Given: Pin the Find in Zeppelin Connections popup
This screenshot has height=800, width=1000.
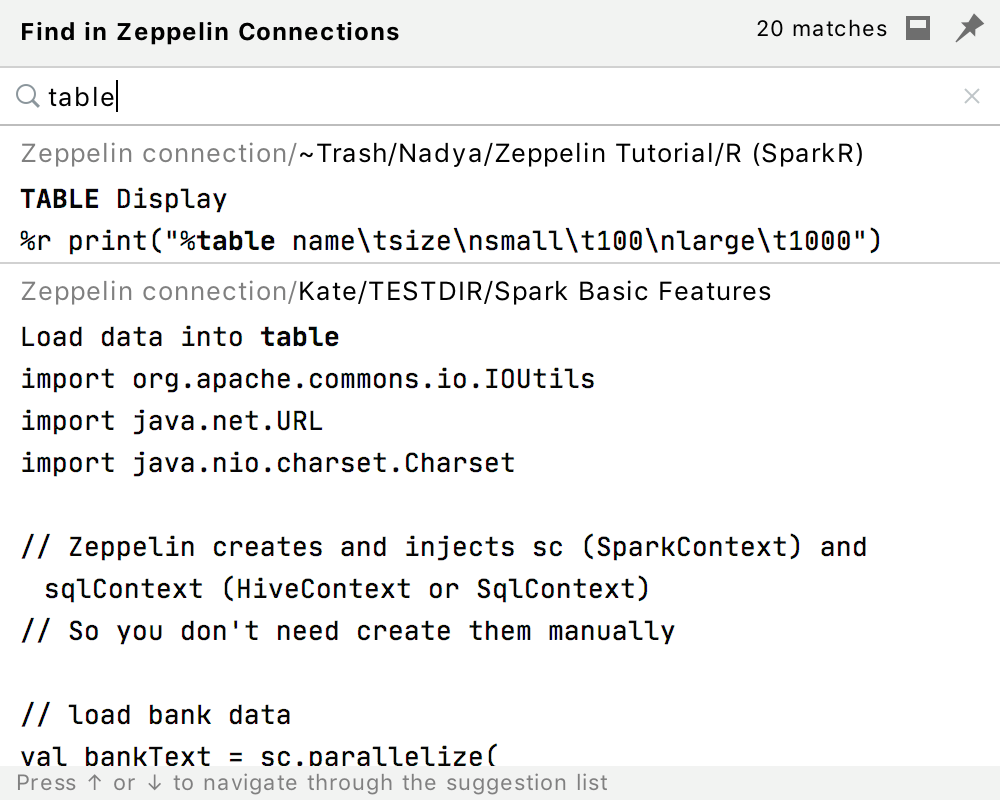Looking at the screenshot, I should pyautogui.click(x=968, y=29).
